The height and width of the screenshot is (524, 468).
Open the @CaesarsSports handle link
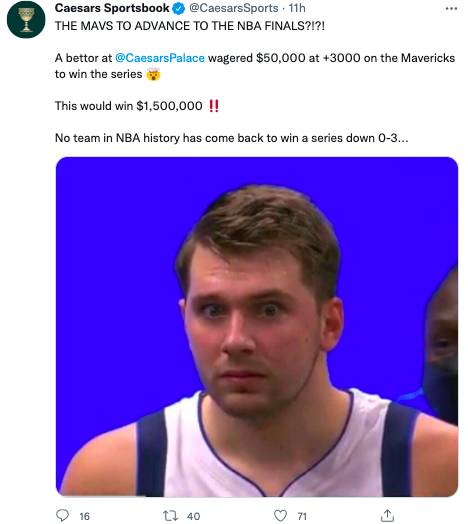click(x=234, y=8)
